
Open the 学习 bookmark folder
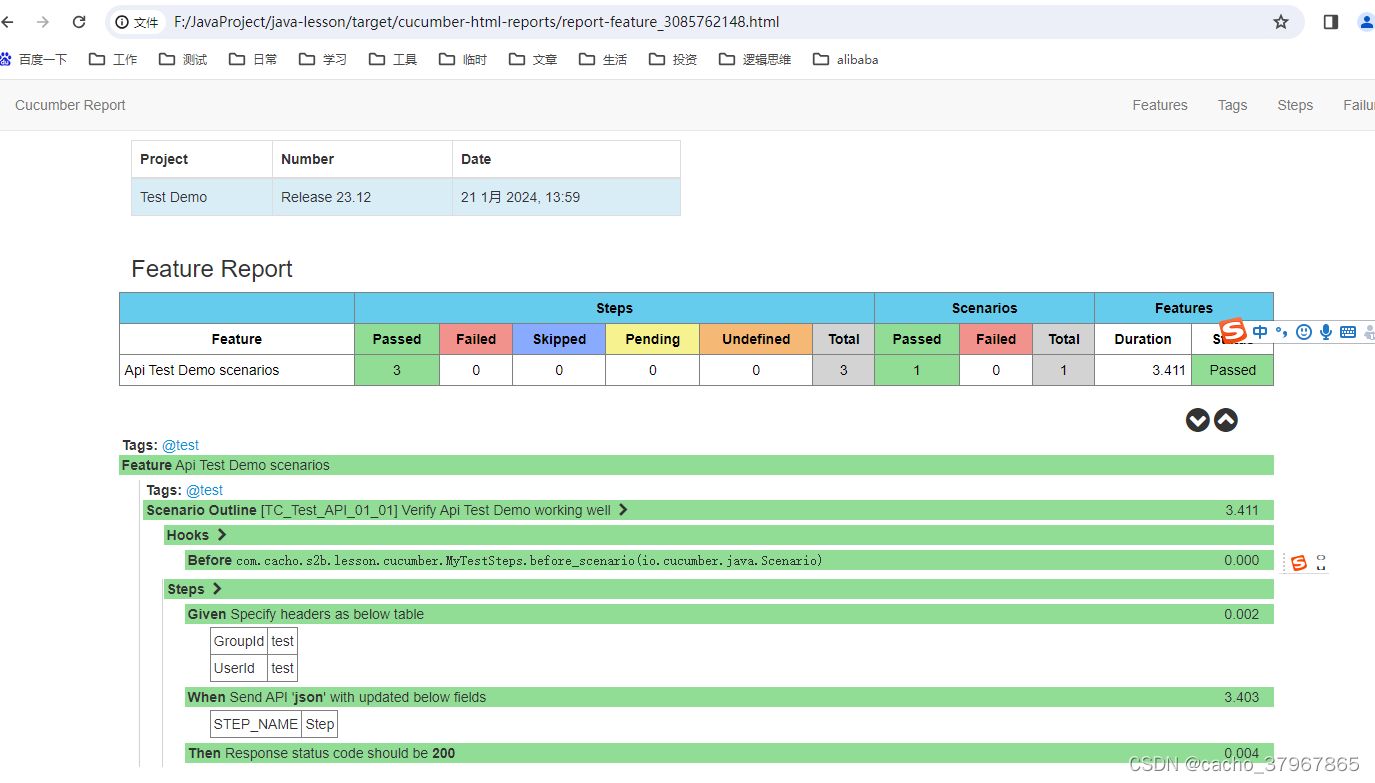323,59
